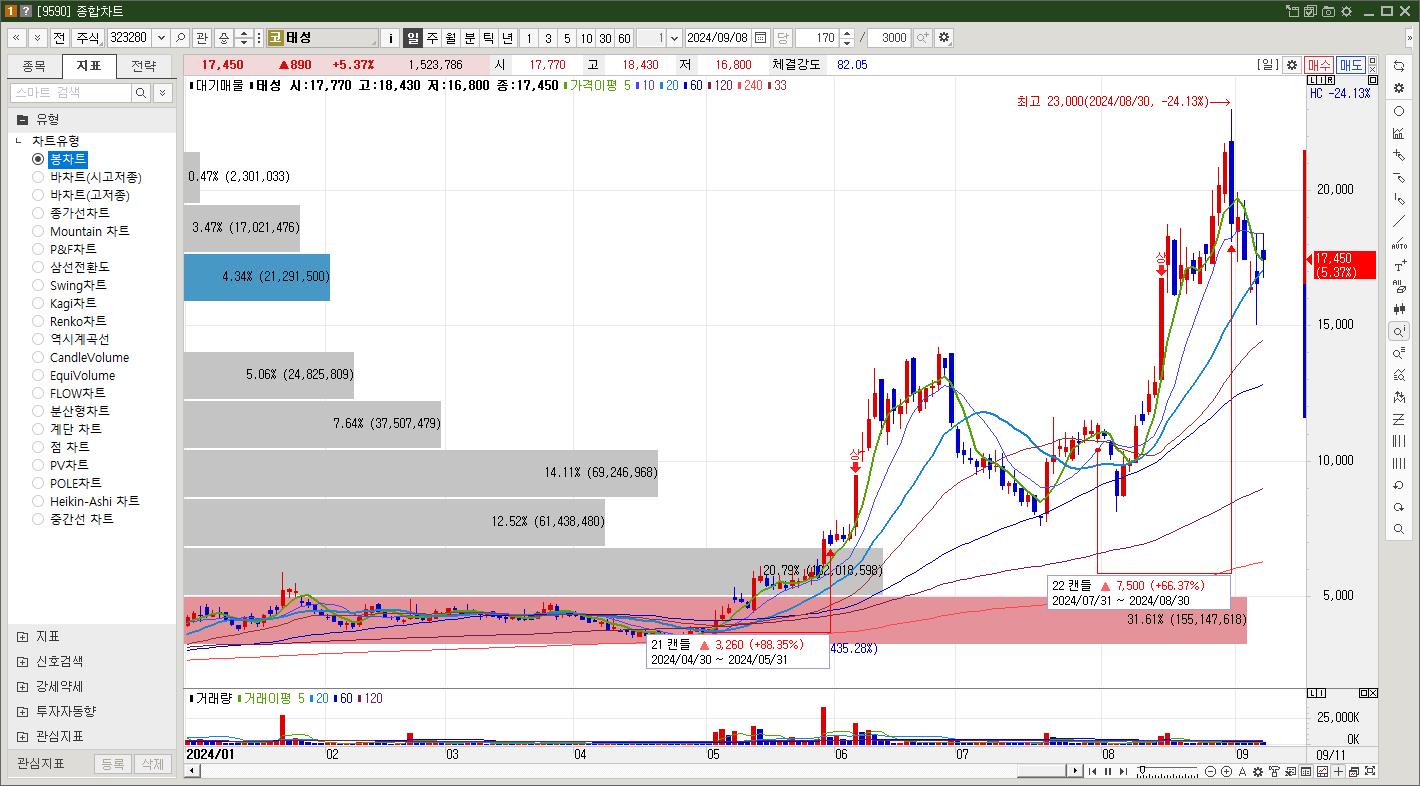Click the 60 period preset button
Viewport: 1420px width, 786px height.
624,38
